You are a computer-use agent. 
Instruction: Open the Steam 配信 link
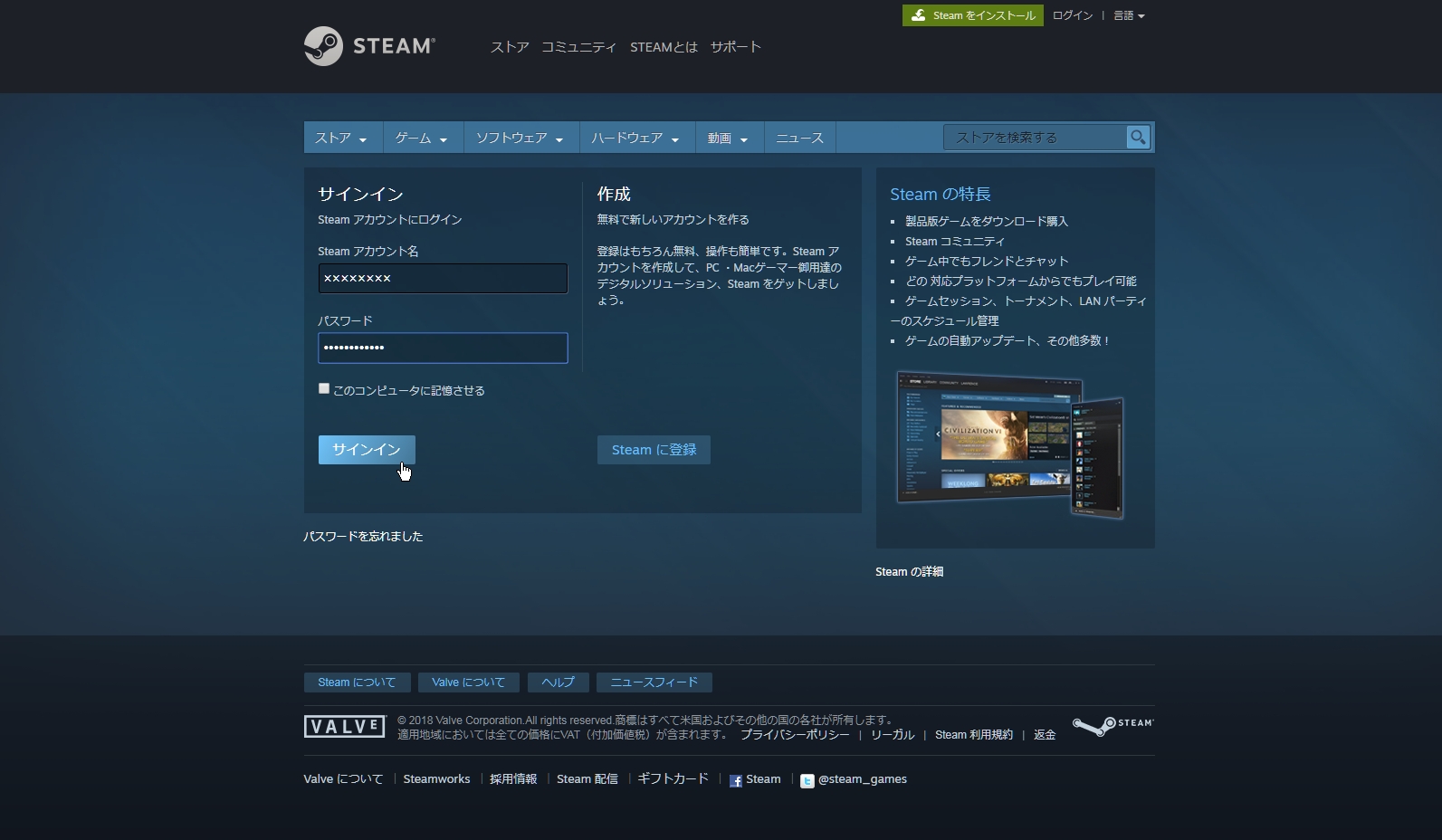click(x=587, y=779)
